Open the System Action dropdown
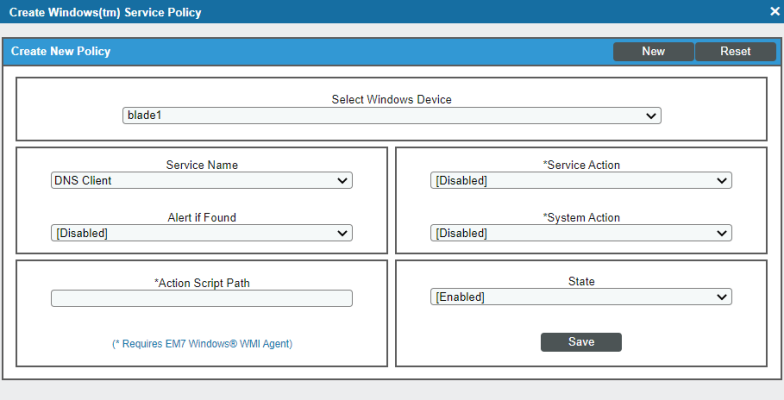The height and width of the screenshot is (400, 784). tap(581, 233)
